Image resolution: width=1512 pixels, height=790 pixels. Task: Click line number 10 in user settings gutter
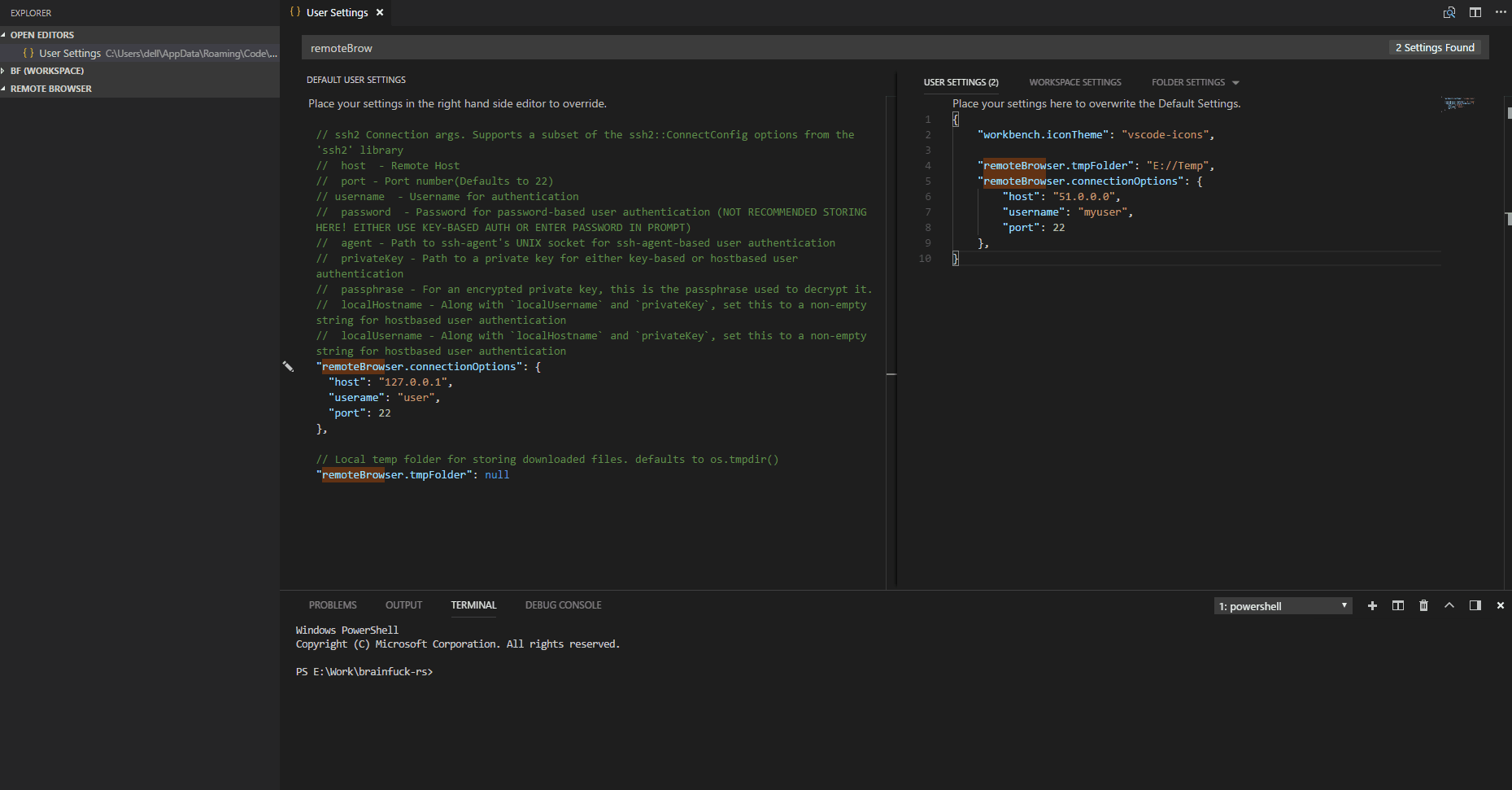coord(925,258)
